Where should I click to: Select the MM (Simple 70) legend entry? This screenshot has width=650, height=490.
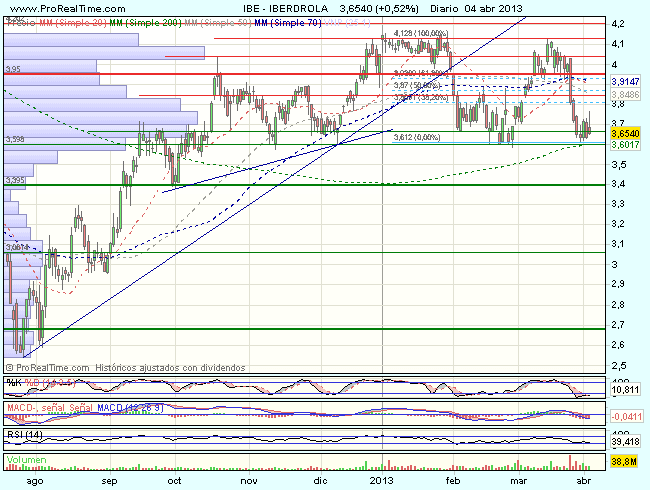click(x=288, y=20)
